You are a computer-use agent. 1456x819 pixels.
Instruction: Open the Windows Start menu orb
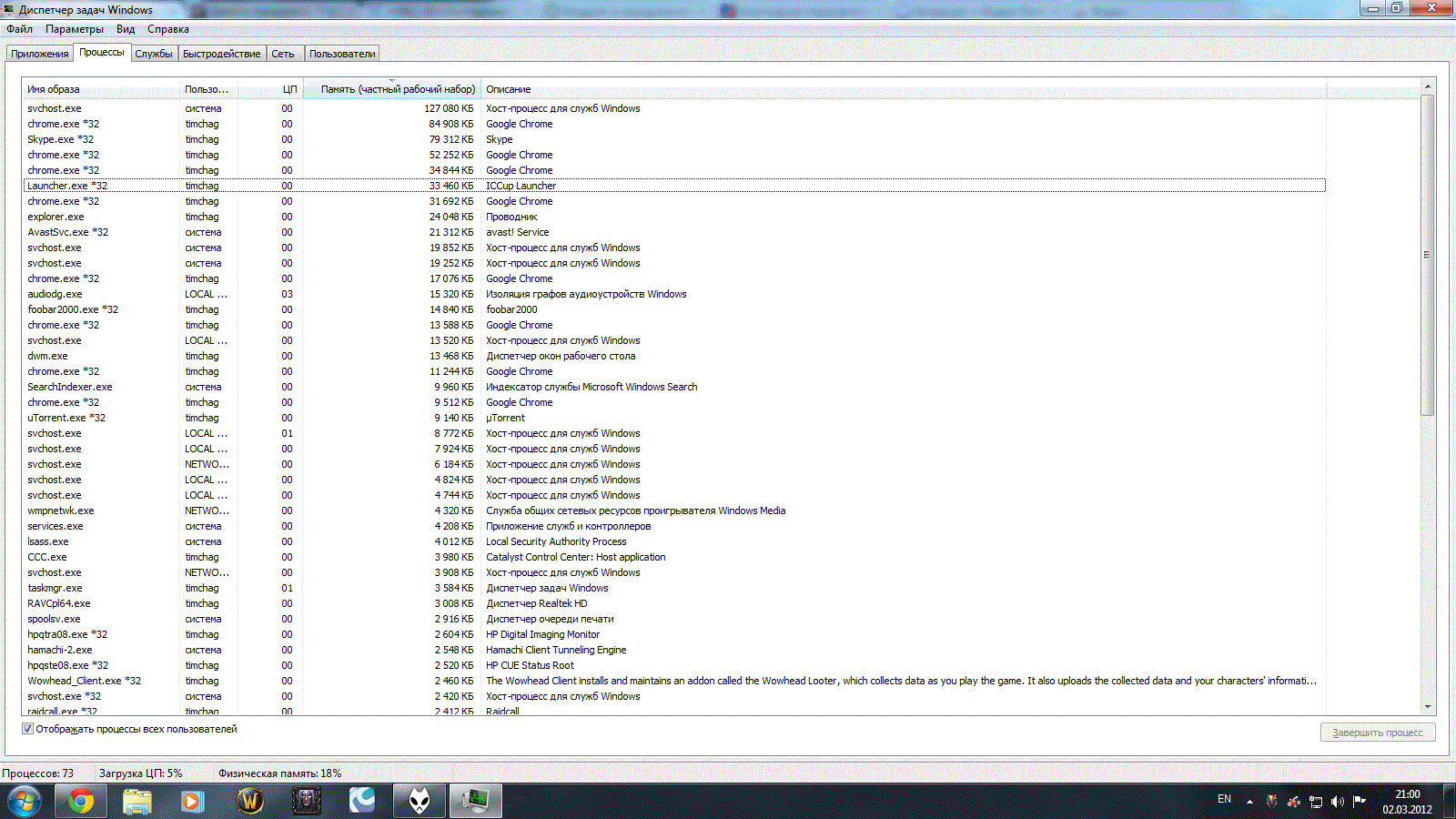pos(25,801)
